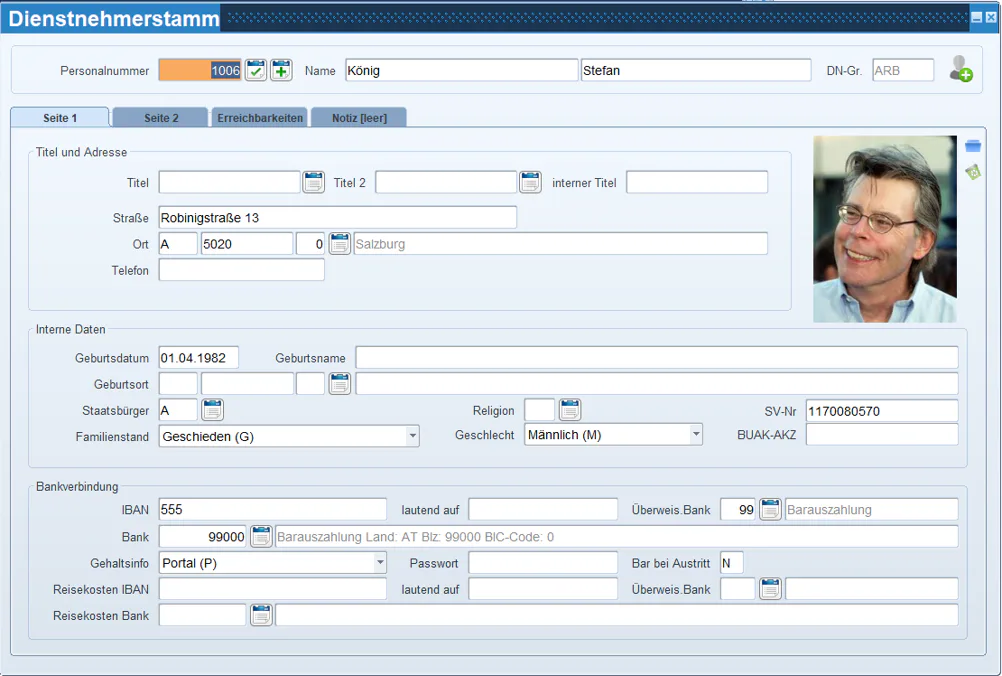Switch to the Seite 1 tab
The width and height of the screenshot is (1002, 676).
tap(60, 118)
